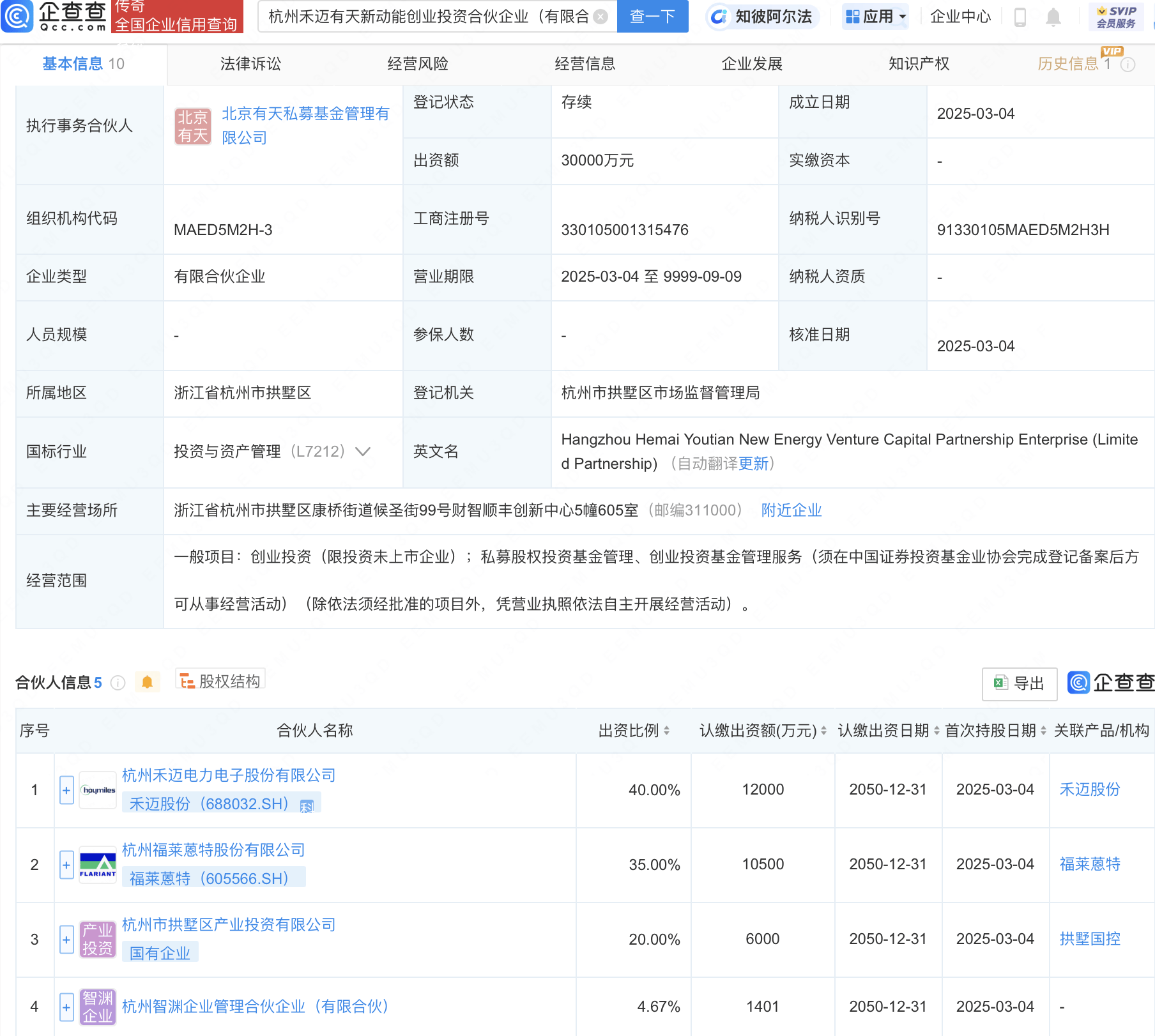Click the 国有企业 tag
The width and height of the screenshot is (1155, 1036).
[x=160, y=953]
